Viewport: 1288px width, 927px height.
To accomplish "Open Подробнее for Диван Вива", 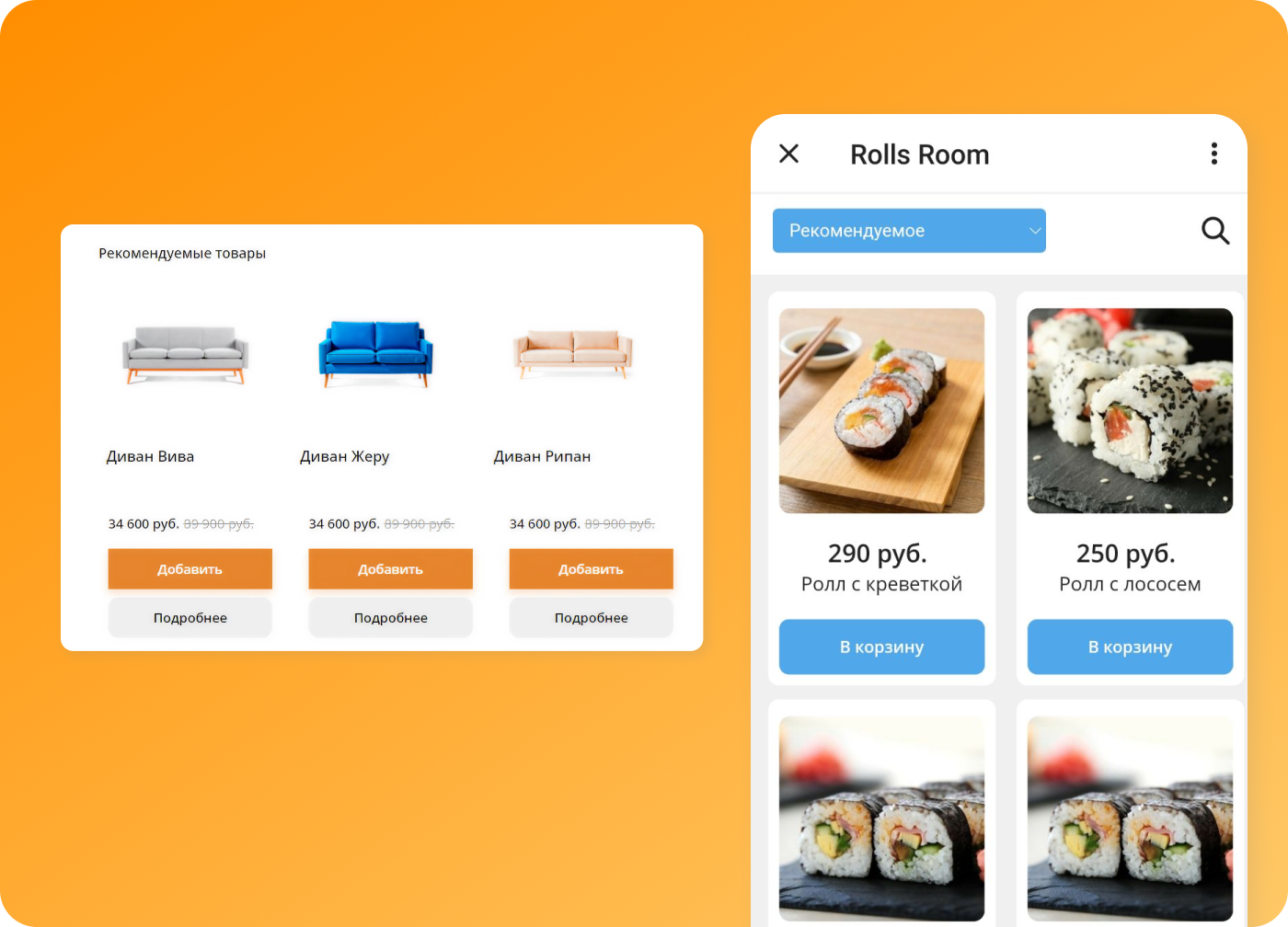I will pos(190,618).
